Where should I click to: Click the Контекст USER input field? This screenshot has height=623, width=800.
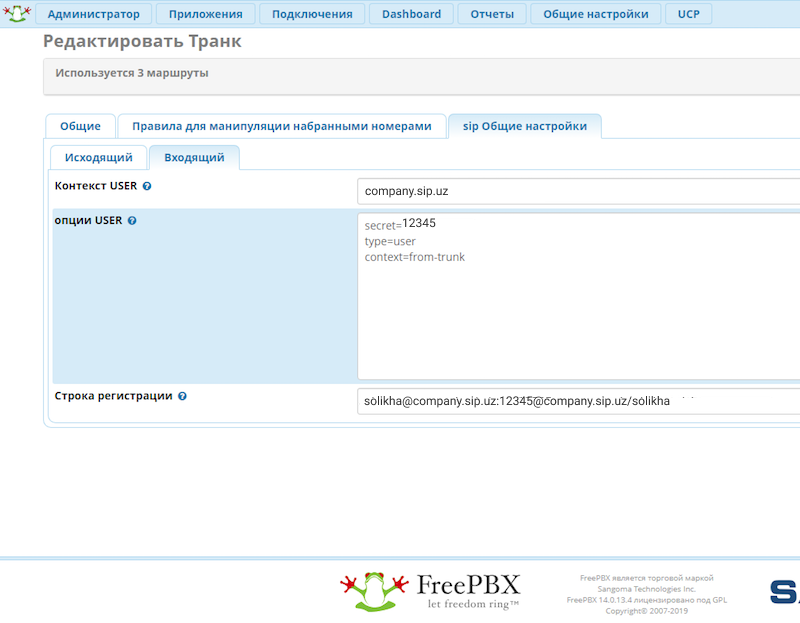click(578, 190)
